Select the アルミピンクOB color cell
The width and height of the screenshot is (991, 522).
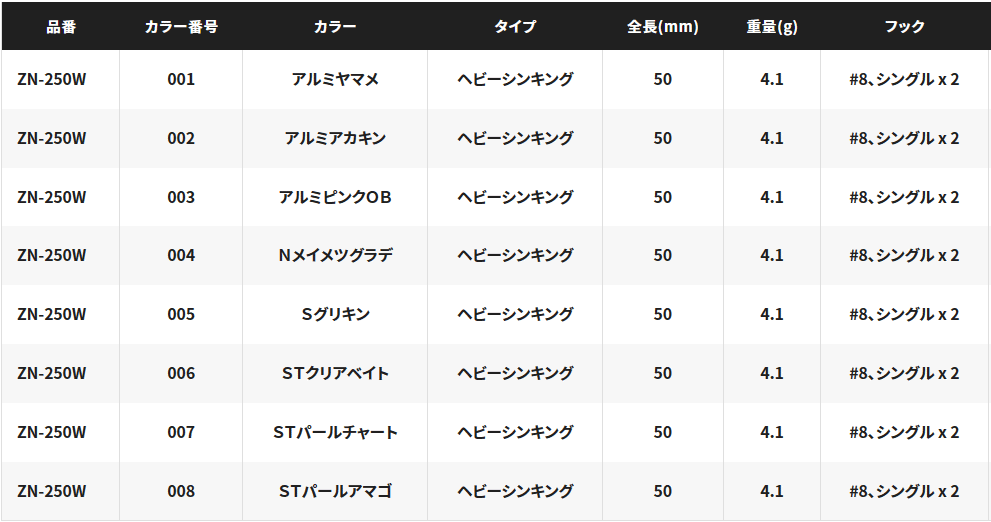(x=335, y=197)
